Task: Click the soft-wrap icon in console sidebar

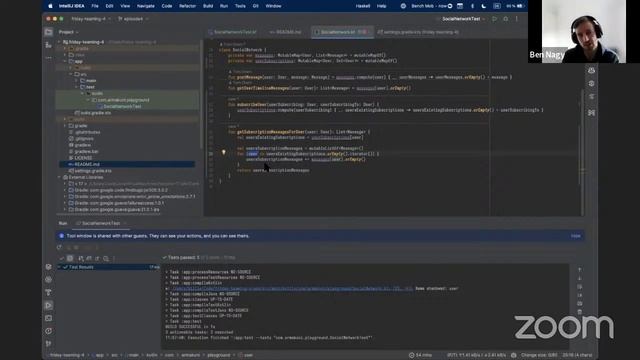Action: 580,287
